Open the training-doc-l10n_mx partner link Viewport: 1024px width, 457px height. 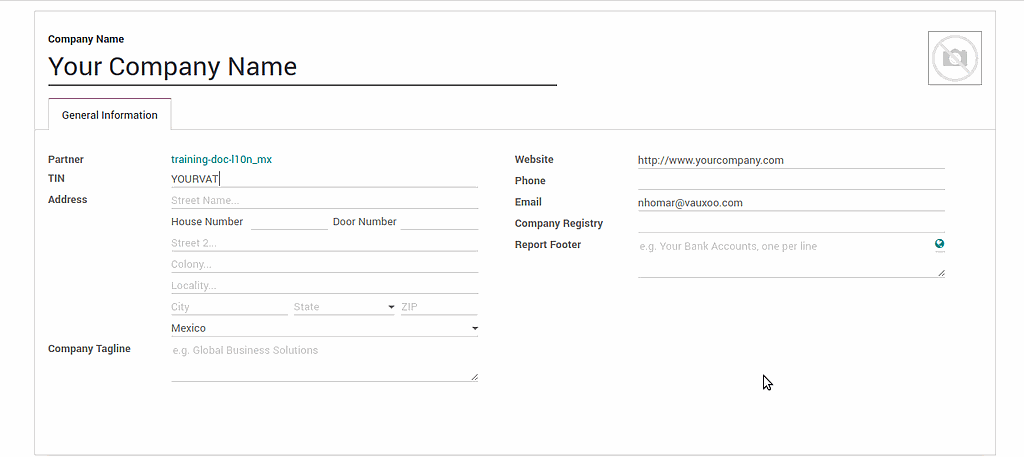pos(221,159)
